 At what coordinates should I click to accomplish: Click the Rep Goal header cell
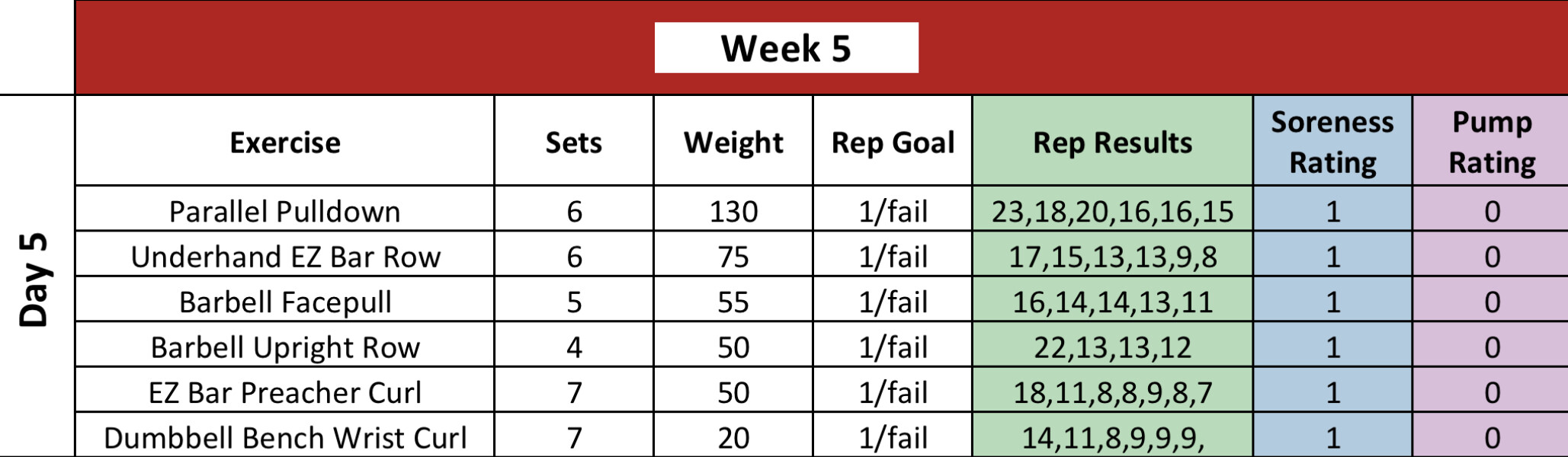pos(892,142)
